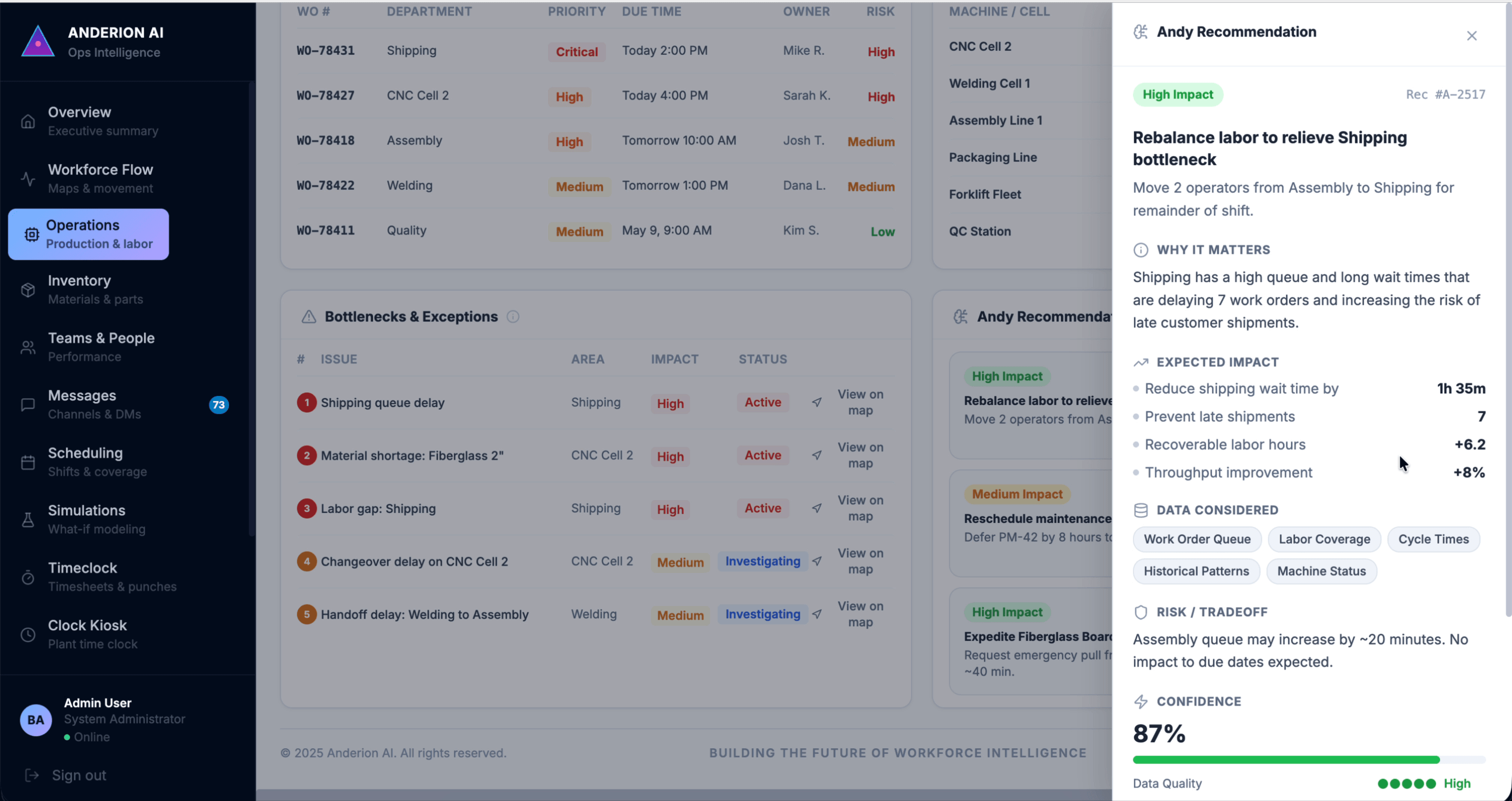
Task: Click info icon beside Bottlenecks & Exceptions
Action: (x=513, y=317)
